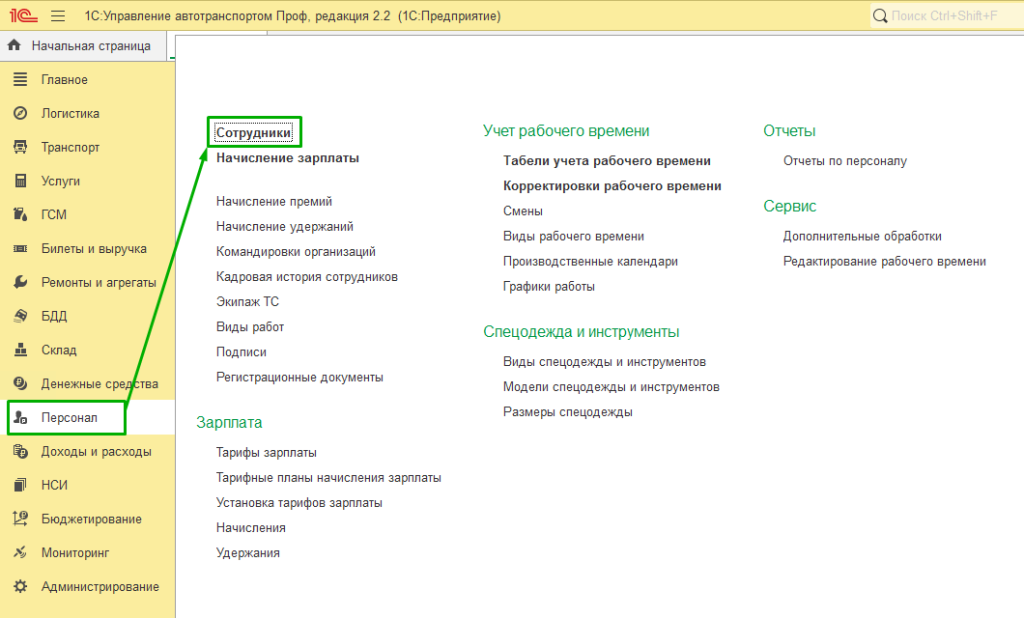
Task: Click the Бюджетирование chart icon
Action: [20, 519]
